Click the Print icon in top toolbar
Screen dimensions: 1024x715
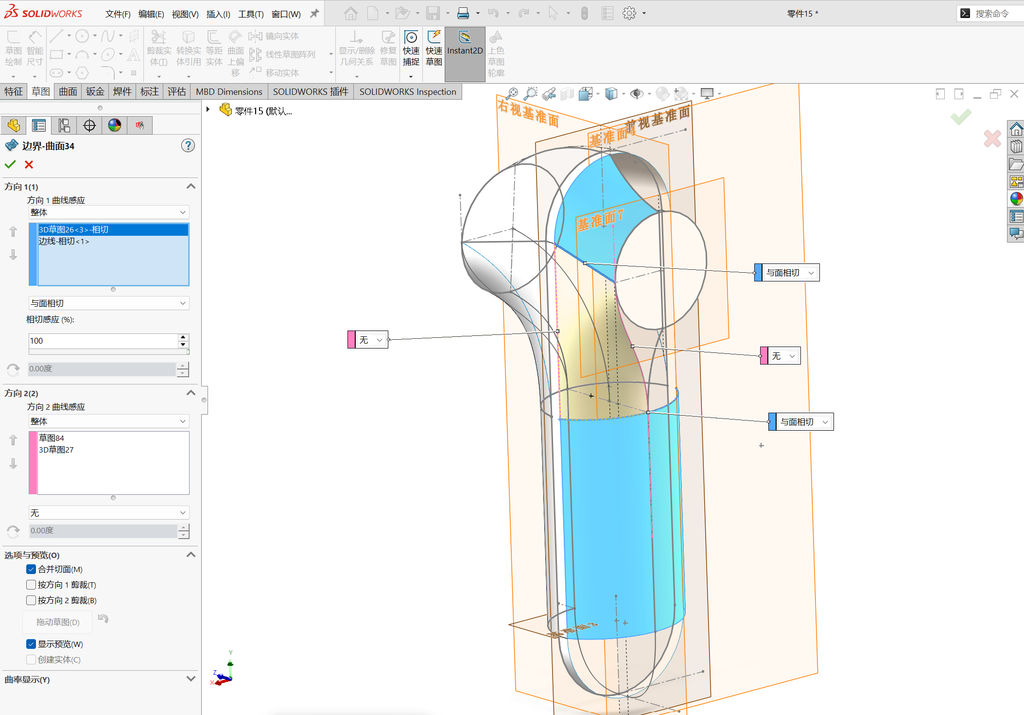click(463, 13)
